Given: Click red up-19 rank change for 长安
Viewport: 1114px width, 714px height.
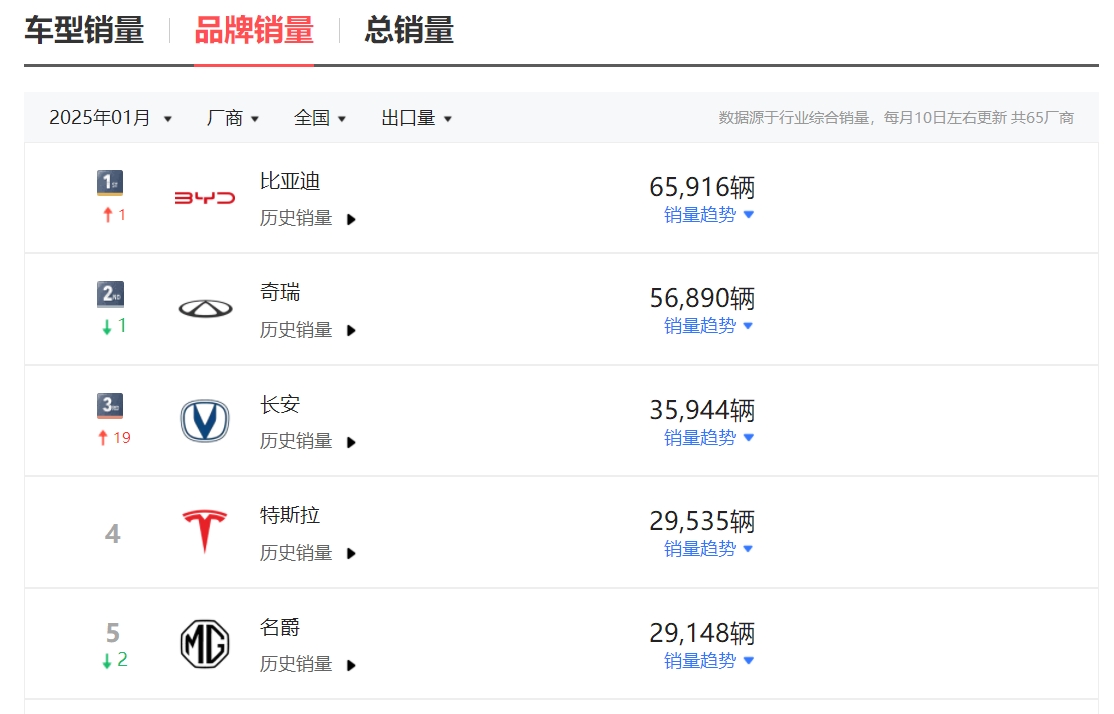Looking at the screenshot, I should click(114, 438).
